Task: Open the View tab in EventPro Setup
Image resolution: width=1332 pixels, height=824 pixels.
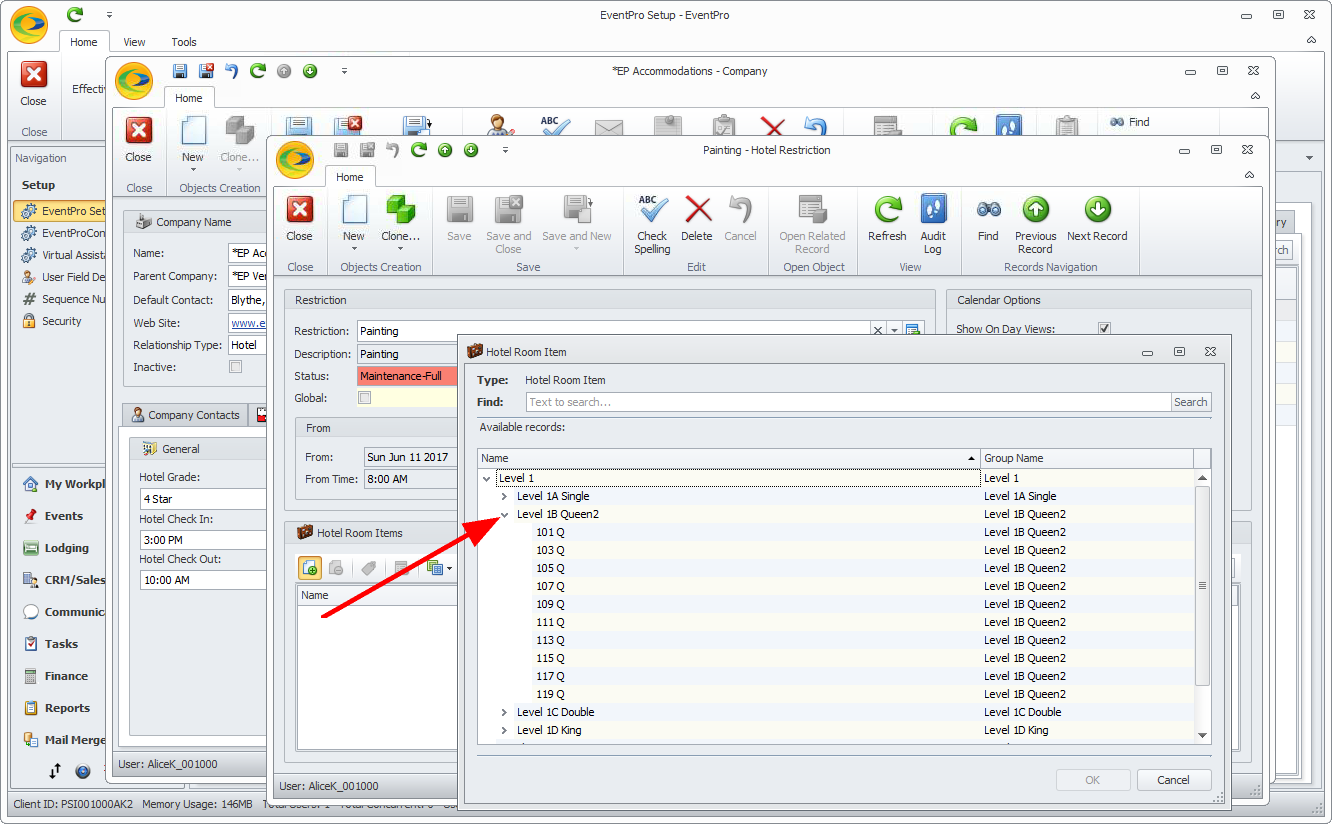Action: [x=135, y=42]
